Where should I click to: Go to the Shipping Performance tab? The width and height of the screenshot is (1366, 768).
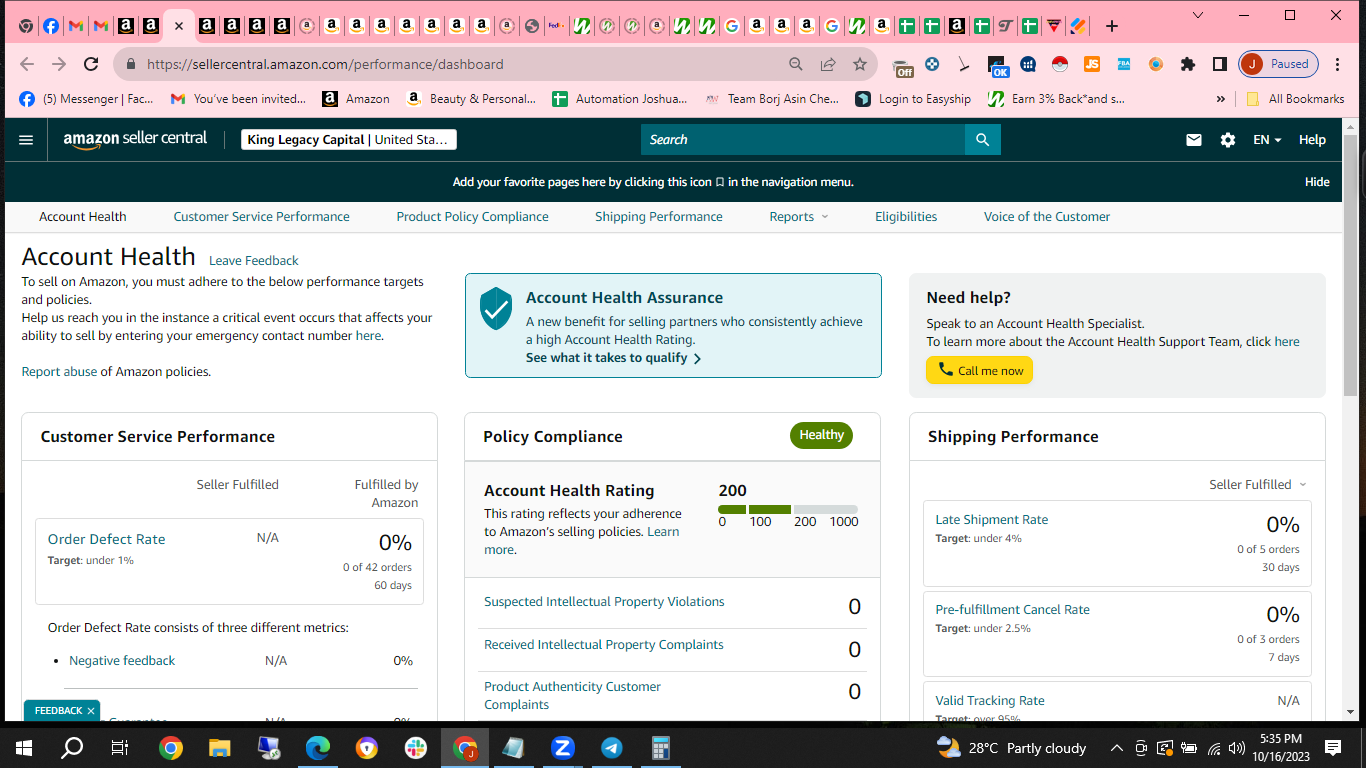click(x=659, y=216)
